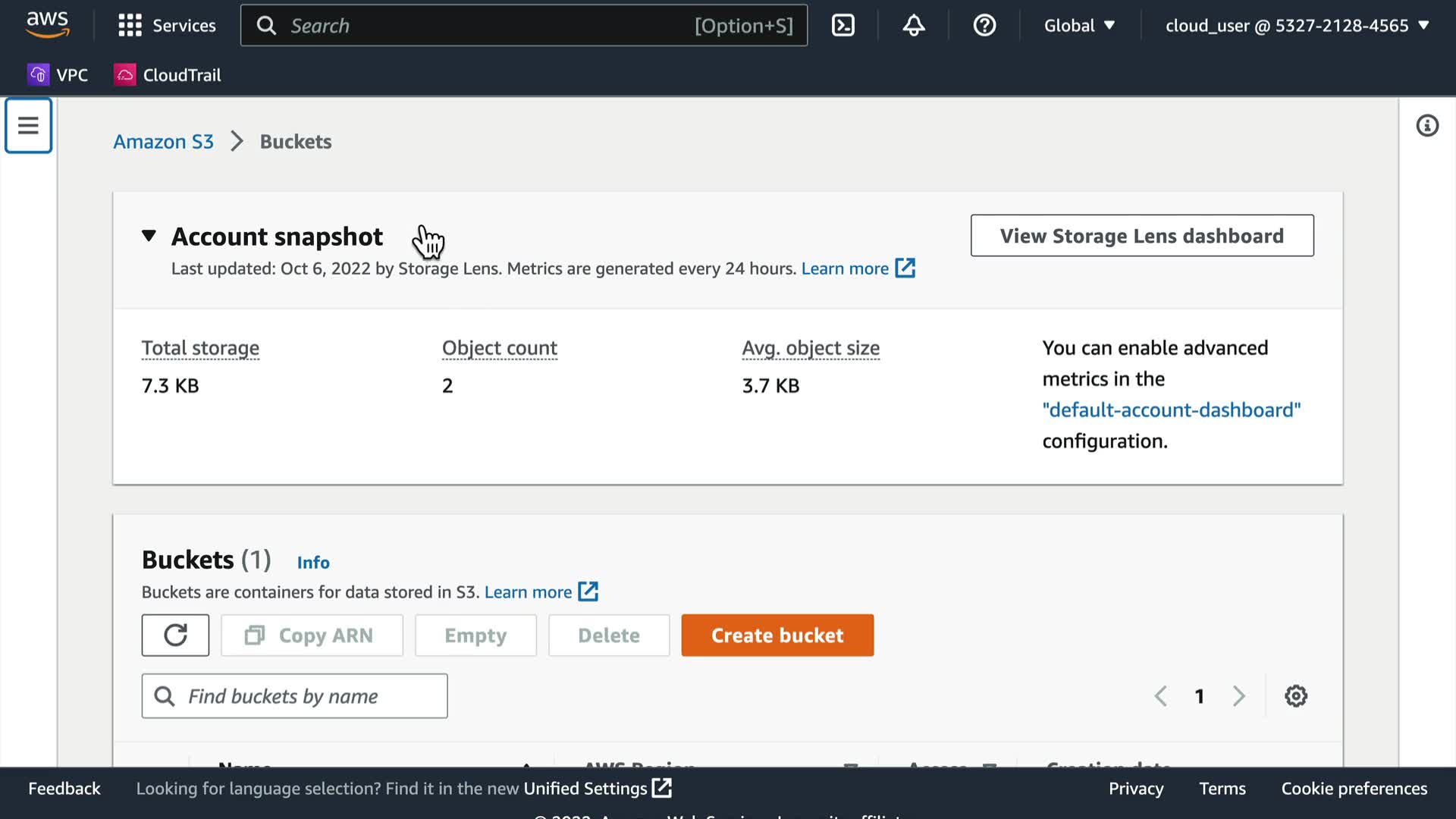Open the Global region dropdown
Viewport: 1456px width, 819px height.
tap(1079, 26)
